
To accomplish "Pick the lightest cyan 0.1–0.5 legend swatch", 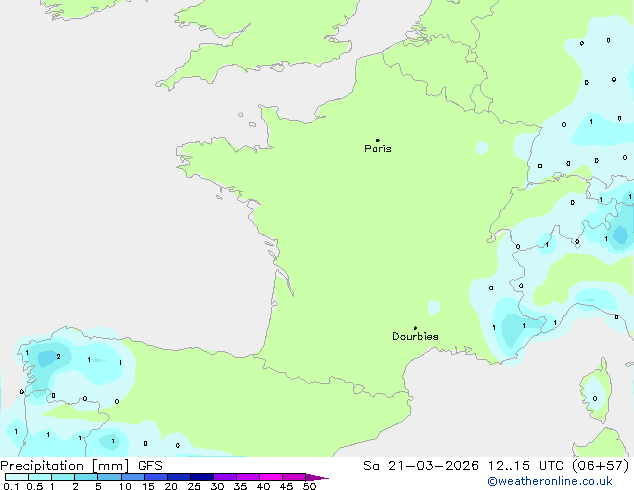I will click(x=17, y=477).
